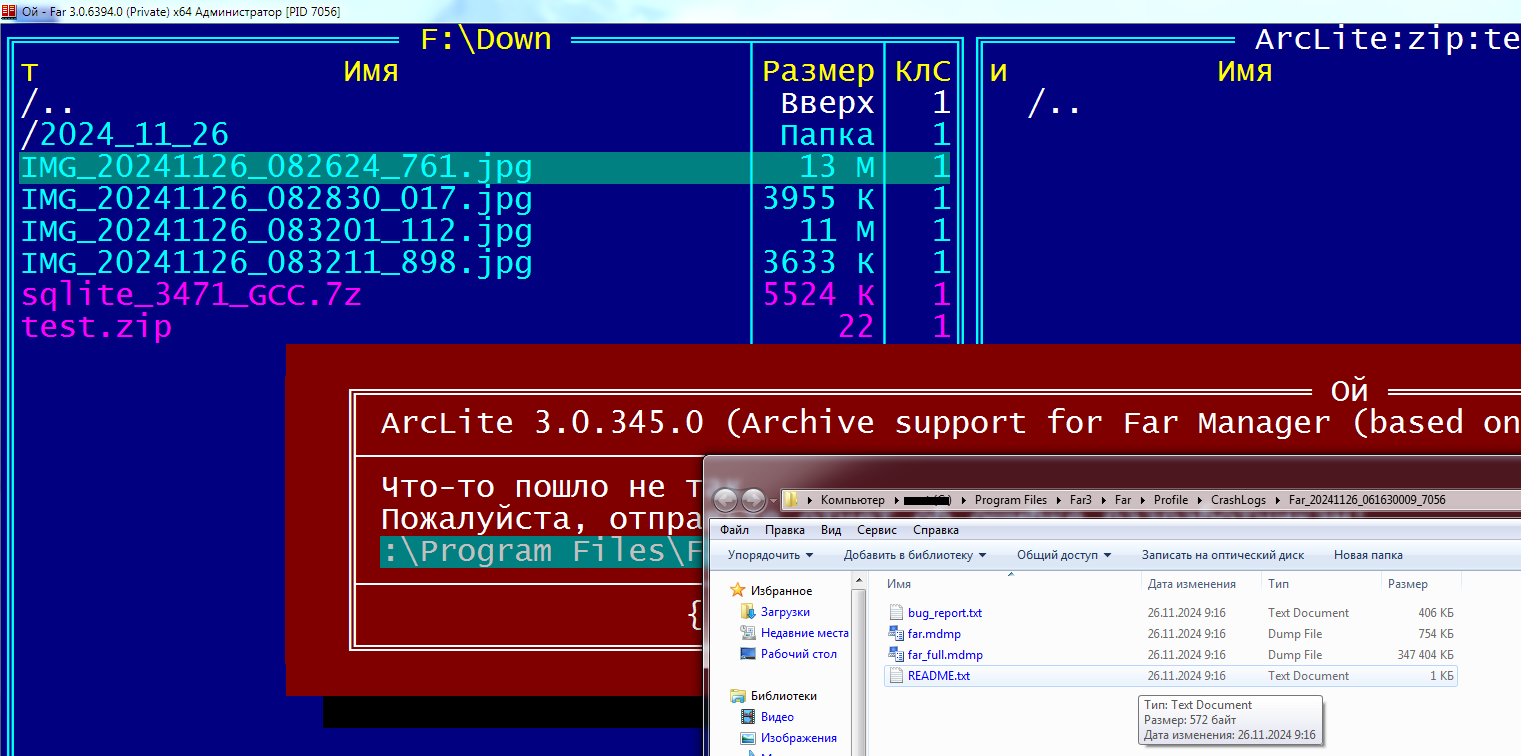
Task: Sort Explorer list by Тип column
Action: (1321, 583)
